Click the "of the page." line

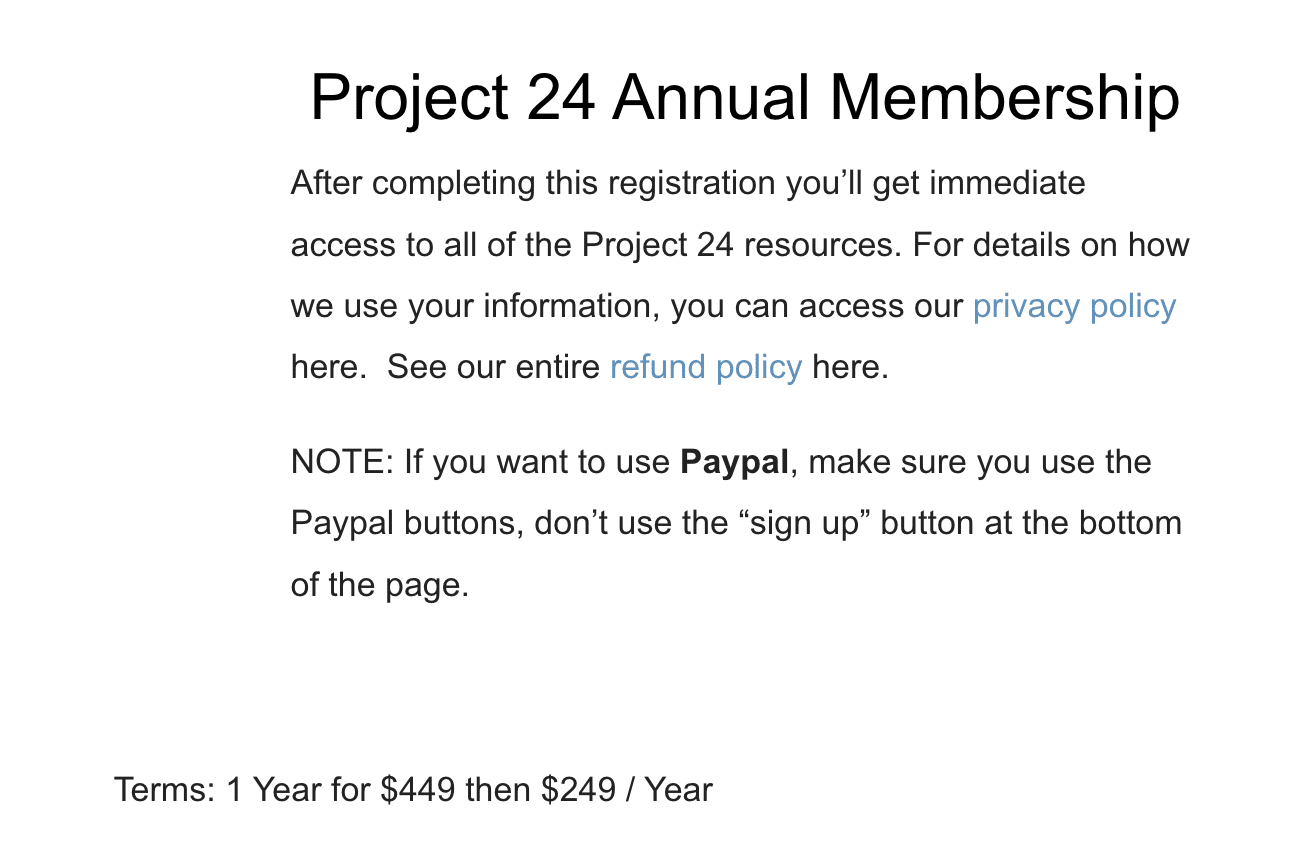click(380, 586)
